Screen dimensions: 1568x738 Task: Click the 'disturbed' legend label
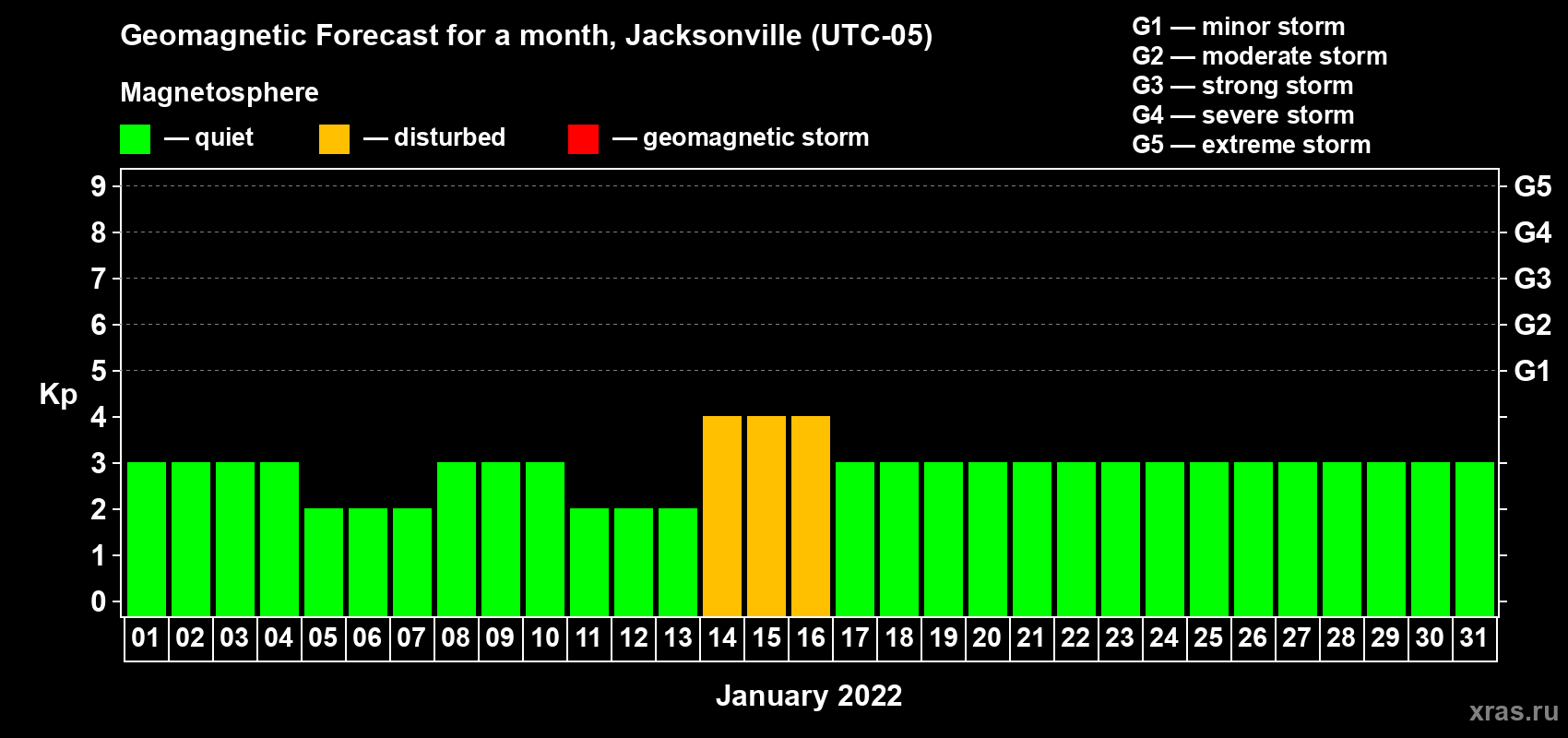[x=450, y=137]
